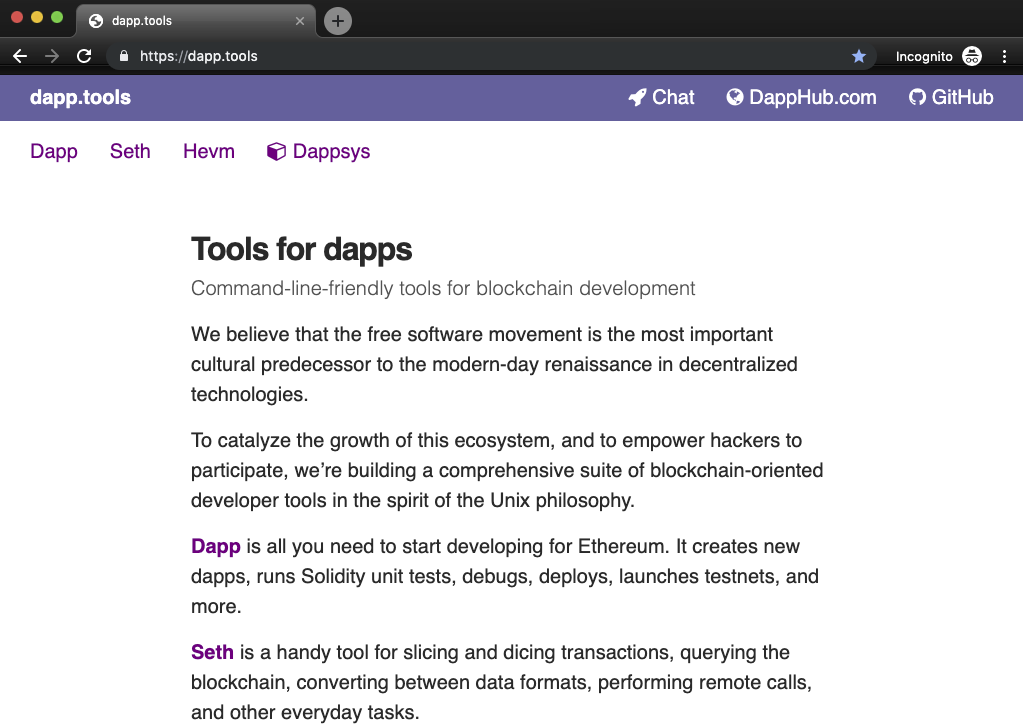Click the favicon on the dapp.tools tab

(x=96, y=20)
